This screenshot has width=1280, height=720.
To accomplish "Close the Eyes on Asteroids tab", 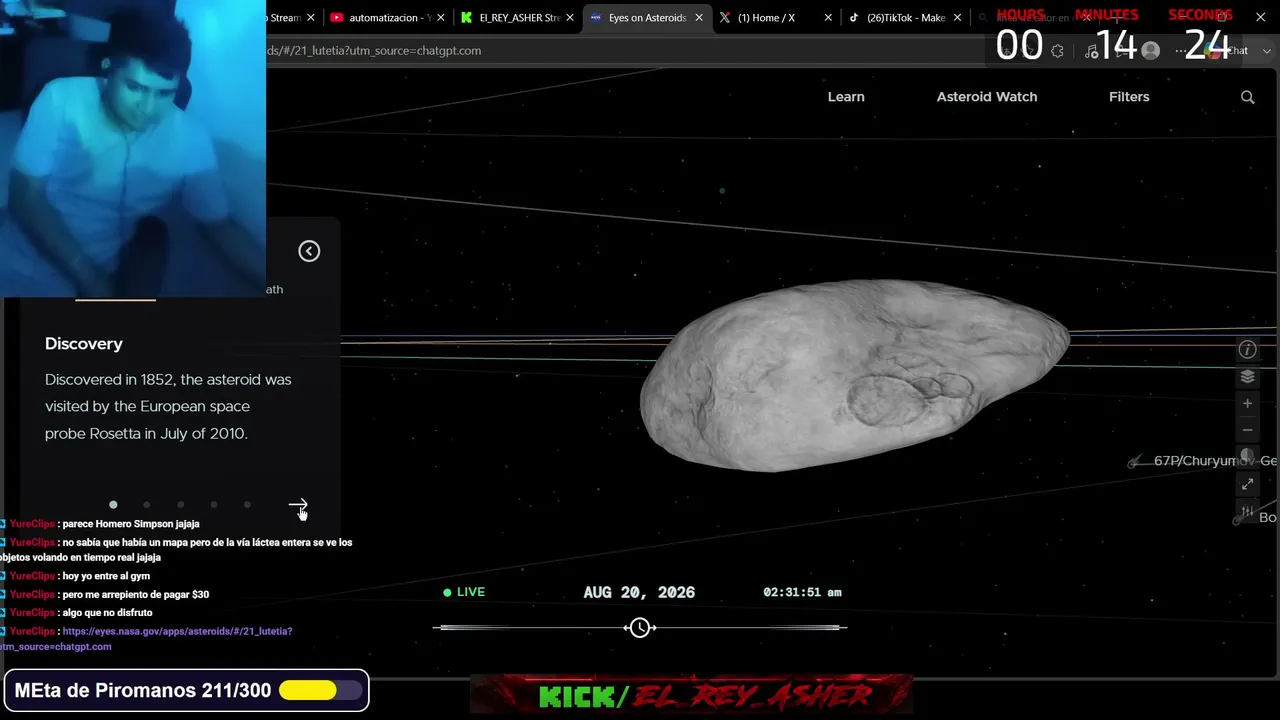I will coord(699,18).
